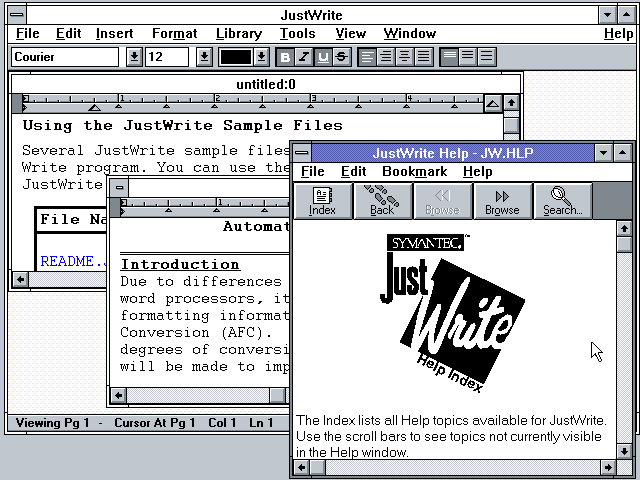This screenshot has height=480, width=640.
Task: Click 'Cursor At Pg 1' status text
Action: click(x=154, y=423)
